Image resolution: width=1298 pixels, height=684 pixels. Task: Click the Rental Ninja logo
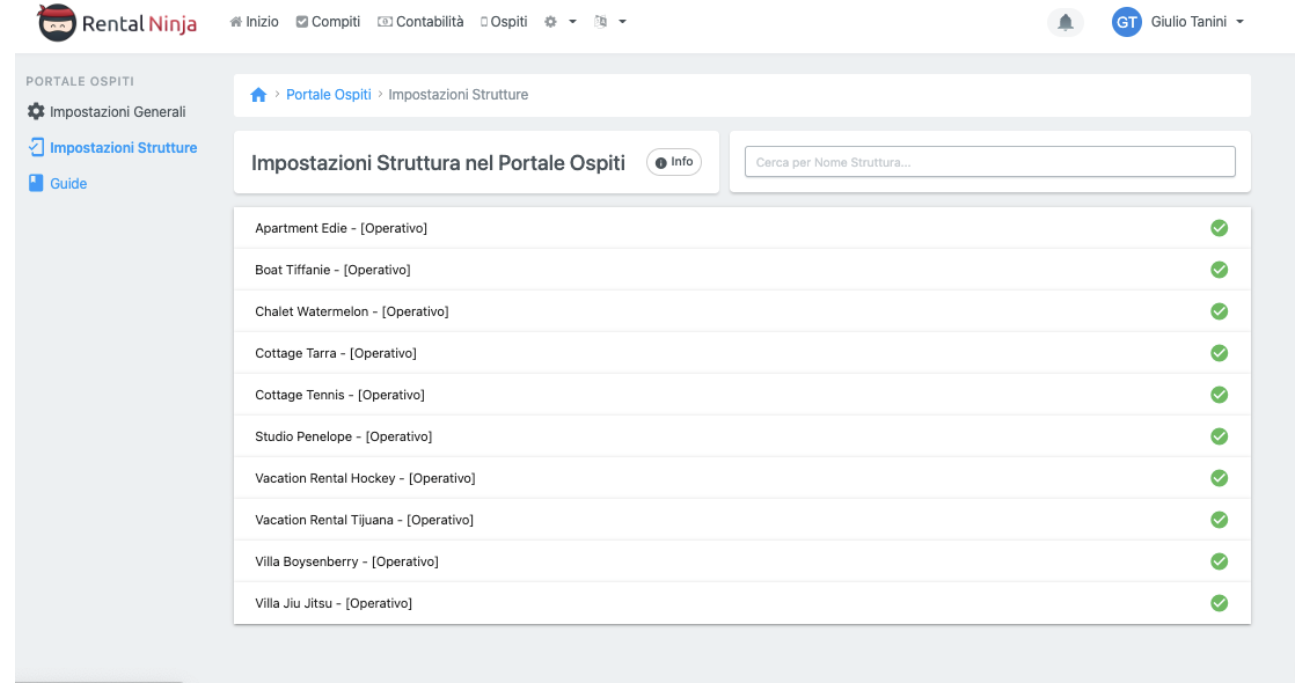click(118, 23)
